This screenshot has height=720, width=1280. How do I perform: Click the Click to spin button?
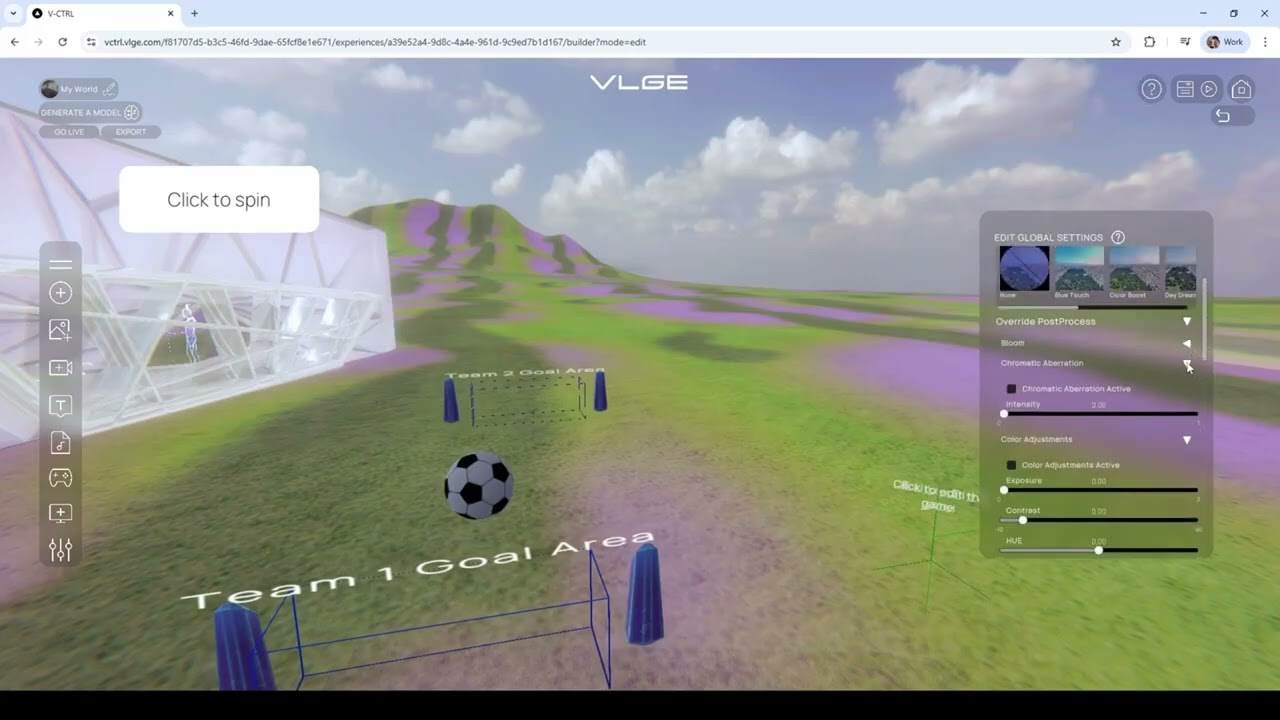pos(219,199)
